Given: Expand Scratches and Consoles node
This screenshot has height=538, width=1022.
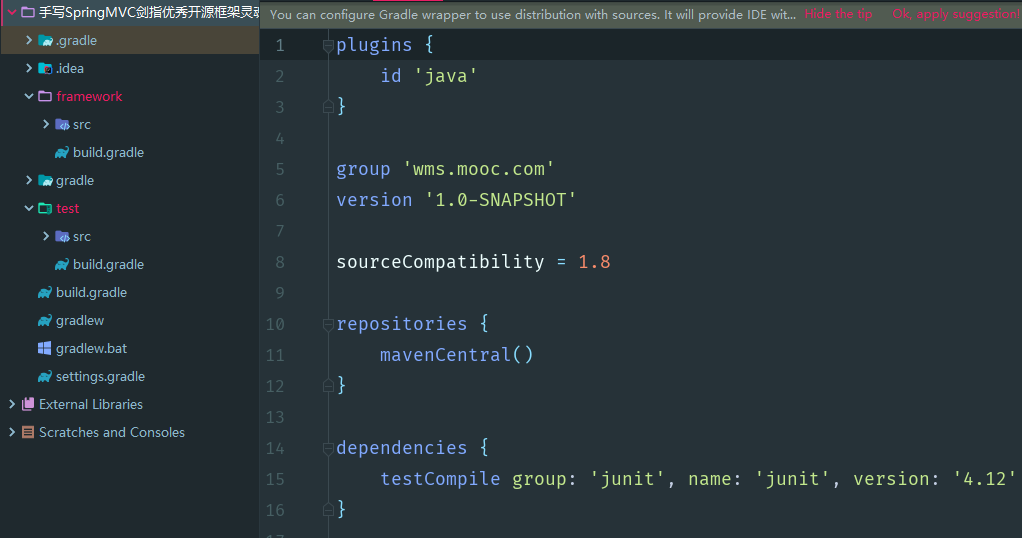Looking at the screenshot, I should click(12, 432).
